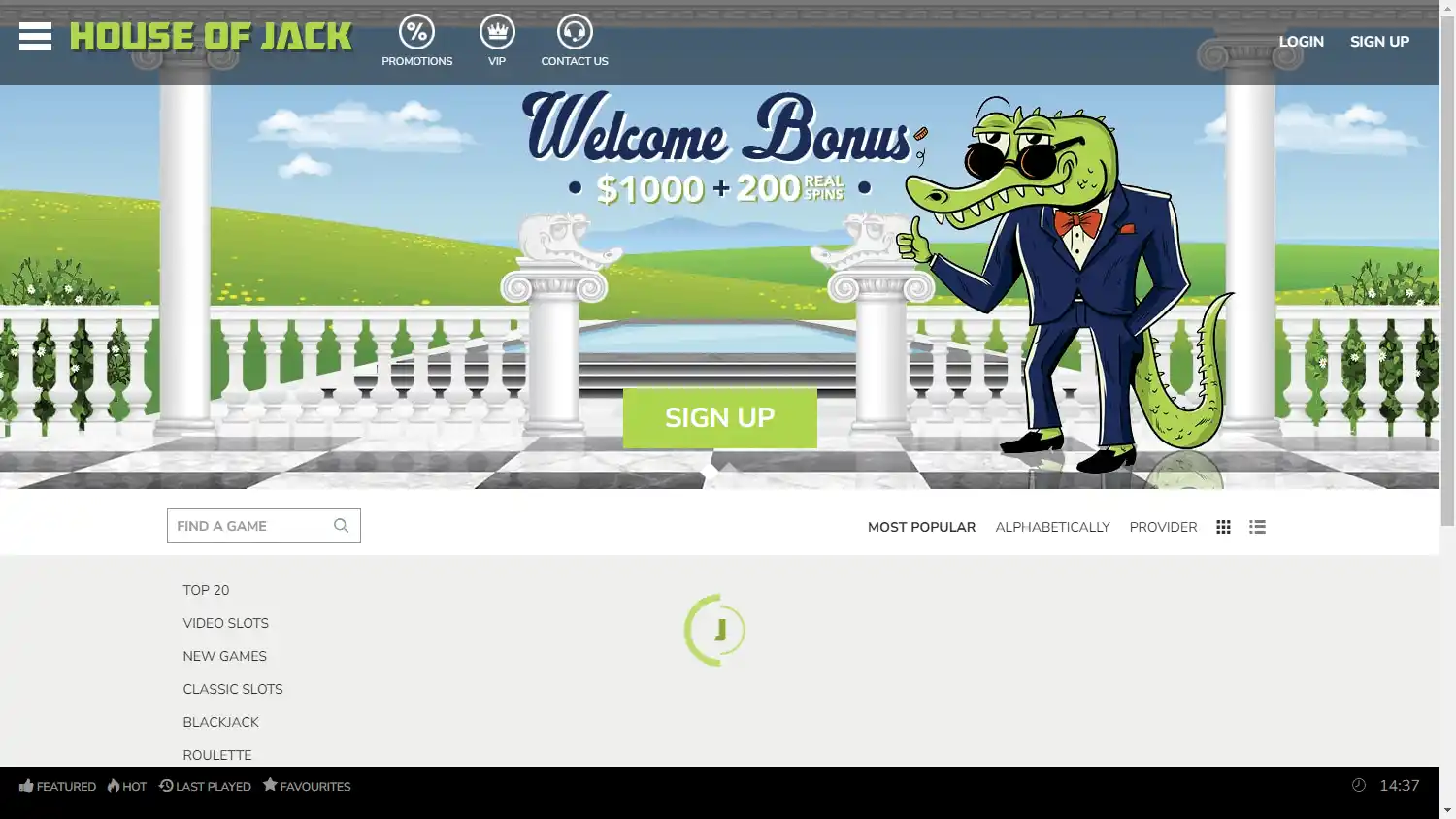The height and width of the screenshot is (819, 1456).
Task: Open Last Played games in bottom bar
Action: (205, 786)
